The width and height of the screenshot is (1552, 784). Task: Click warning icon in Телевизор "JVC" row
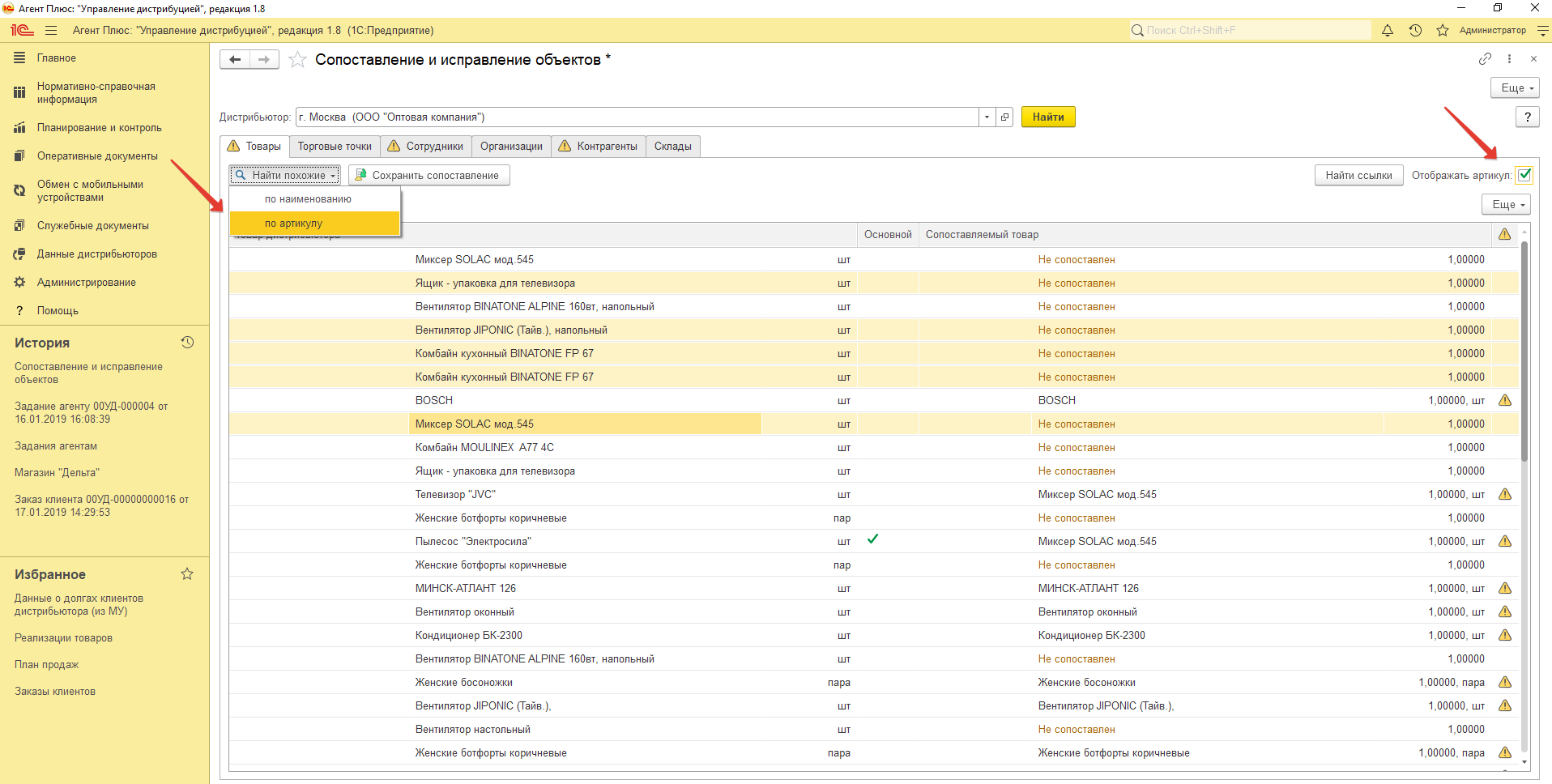click(1505, 494)
